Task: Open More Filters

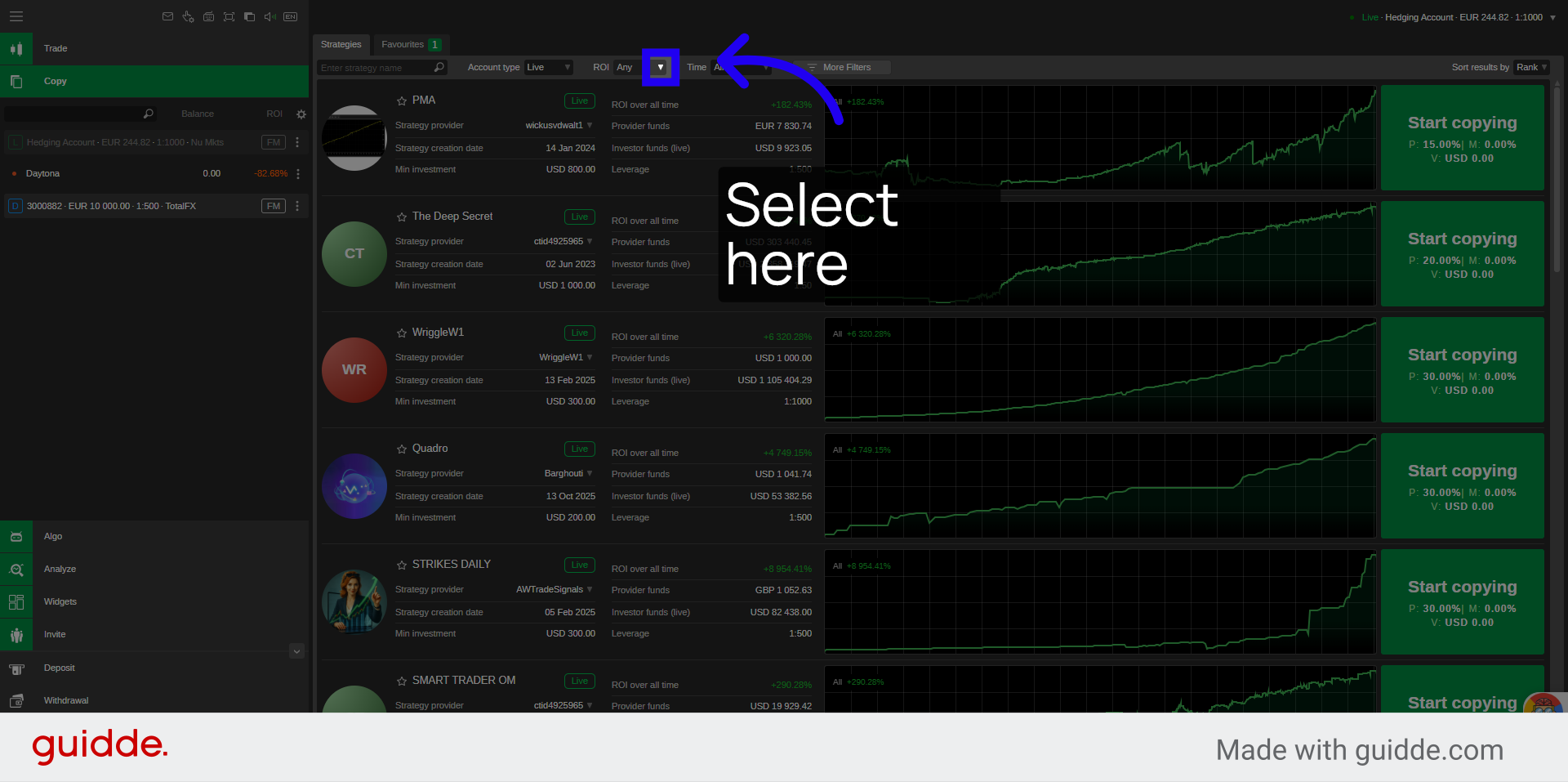Action: 844,67
